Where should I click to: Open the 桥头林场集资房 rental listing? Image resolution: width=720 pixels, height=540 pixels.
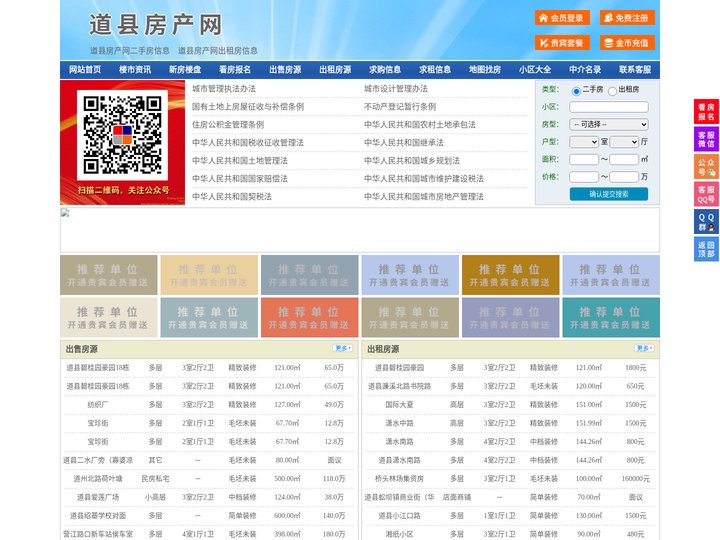pyautogui.click(x=399, y=478)
